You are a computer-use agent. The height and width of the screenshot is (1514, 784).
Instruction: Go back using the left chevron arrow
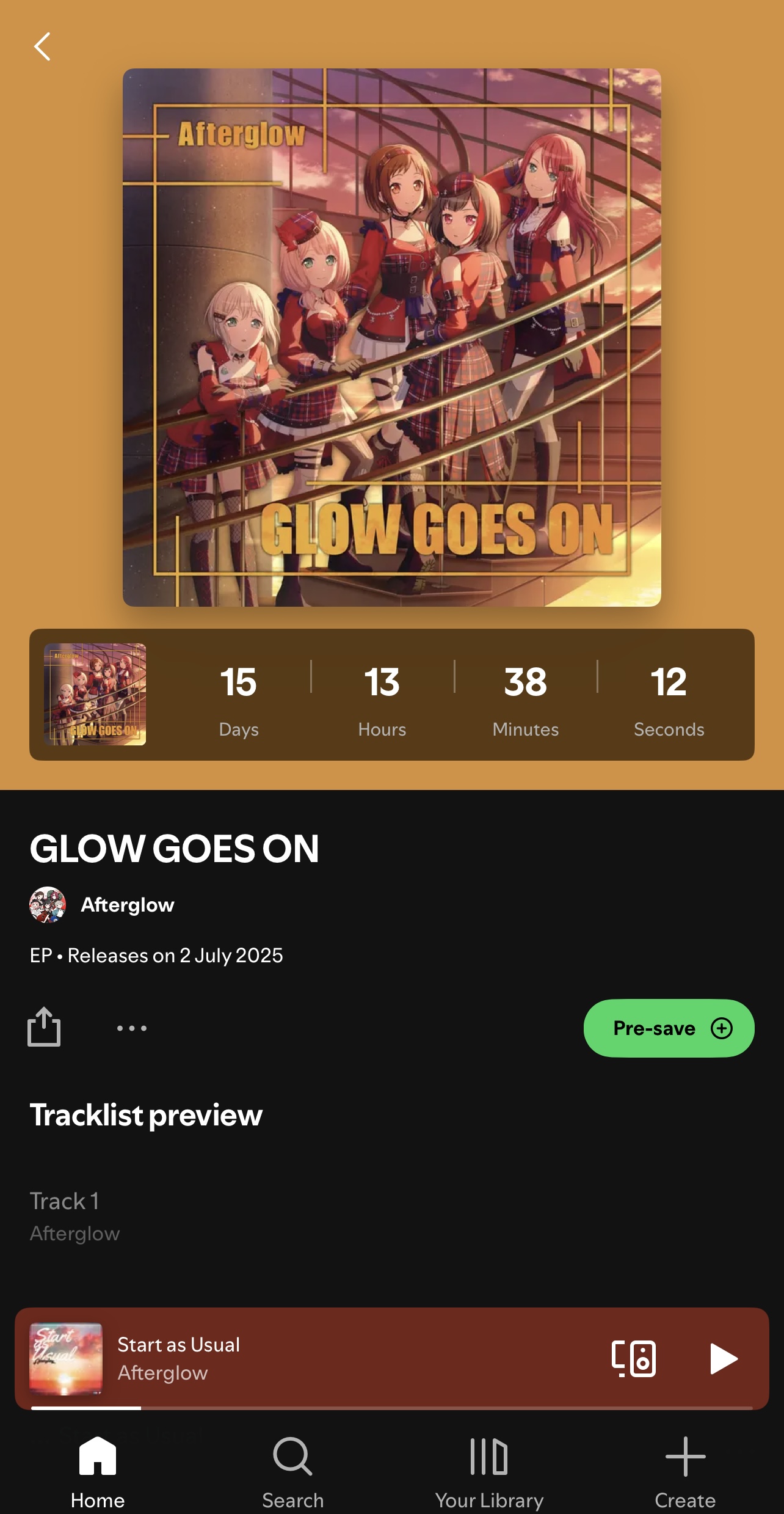(x=42, y=46)
